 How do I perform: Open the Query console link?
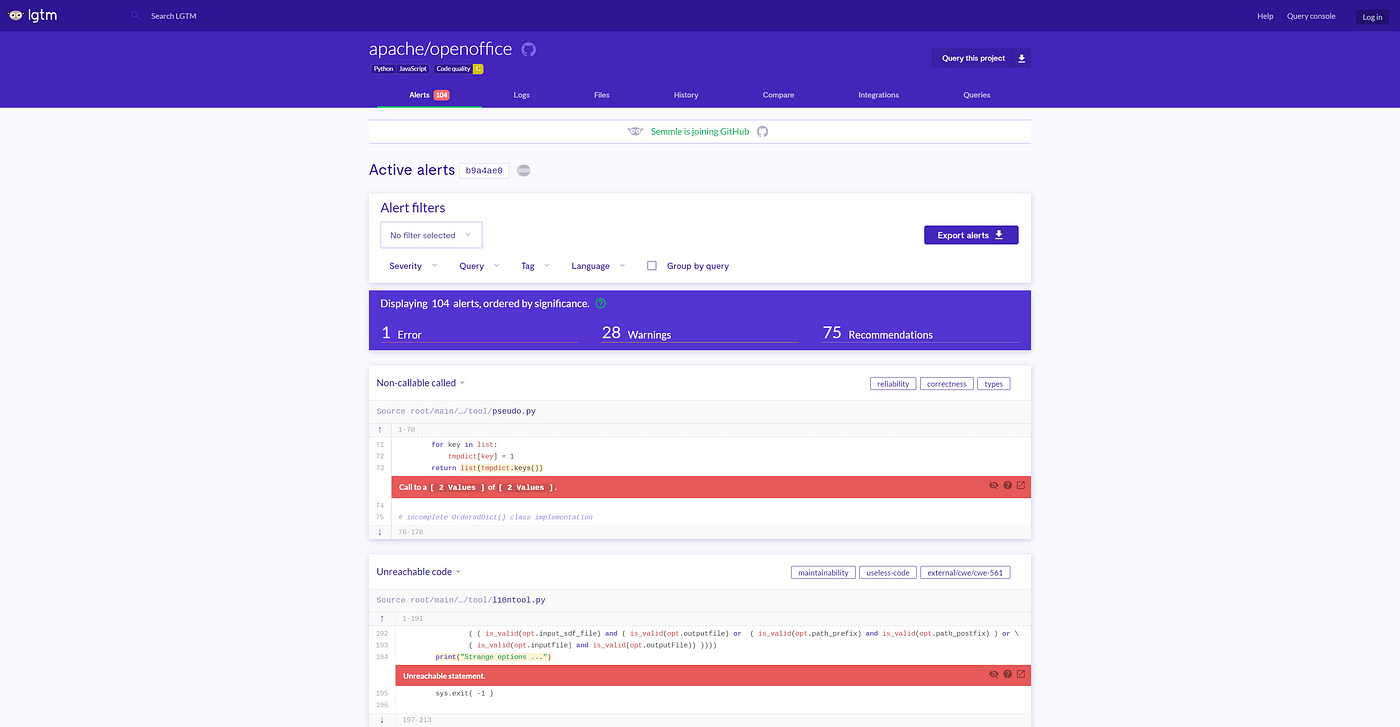1311,16
